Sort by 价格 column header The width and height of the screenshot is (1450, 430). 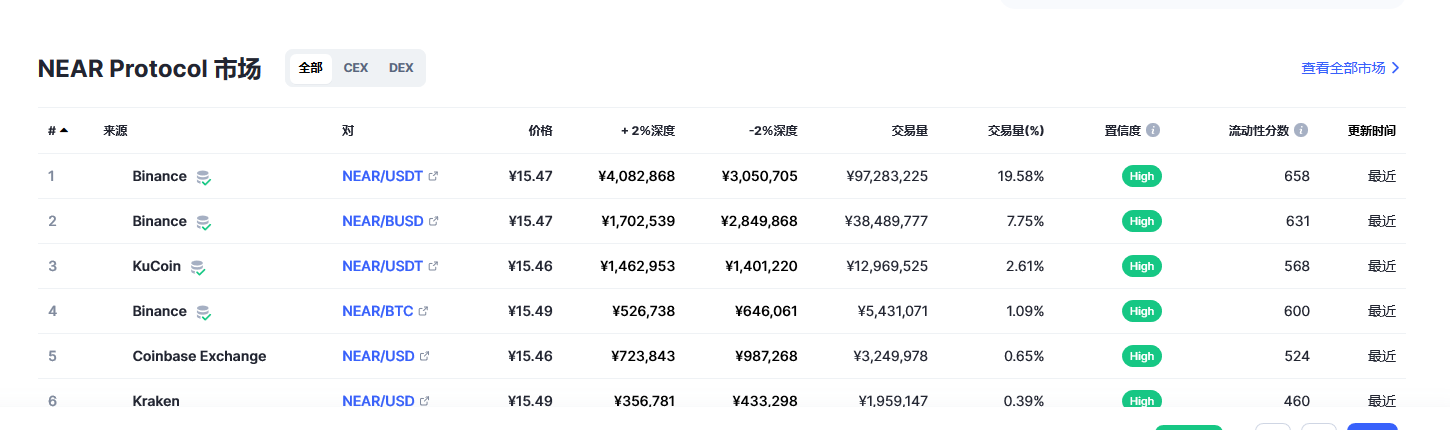[540, 130]
